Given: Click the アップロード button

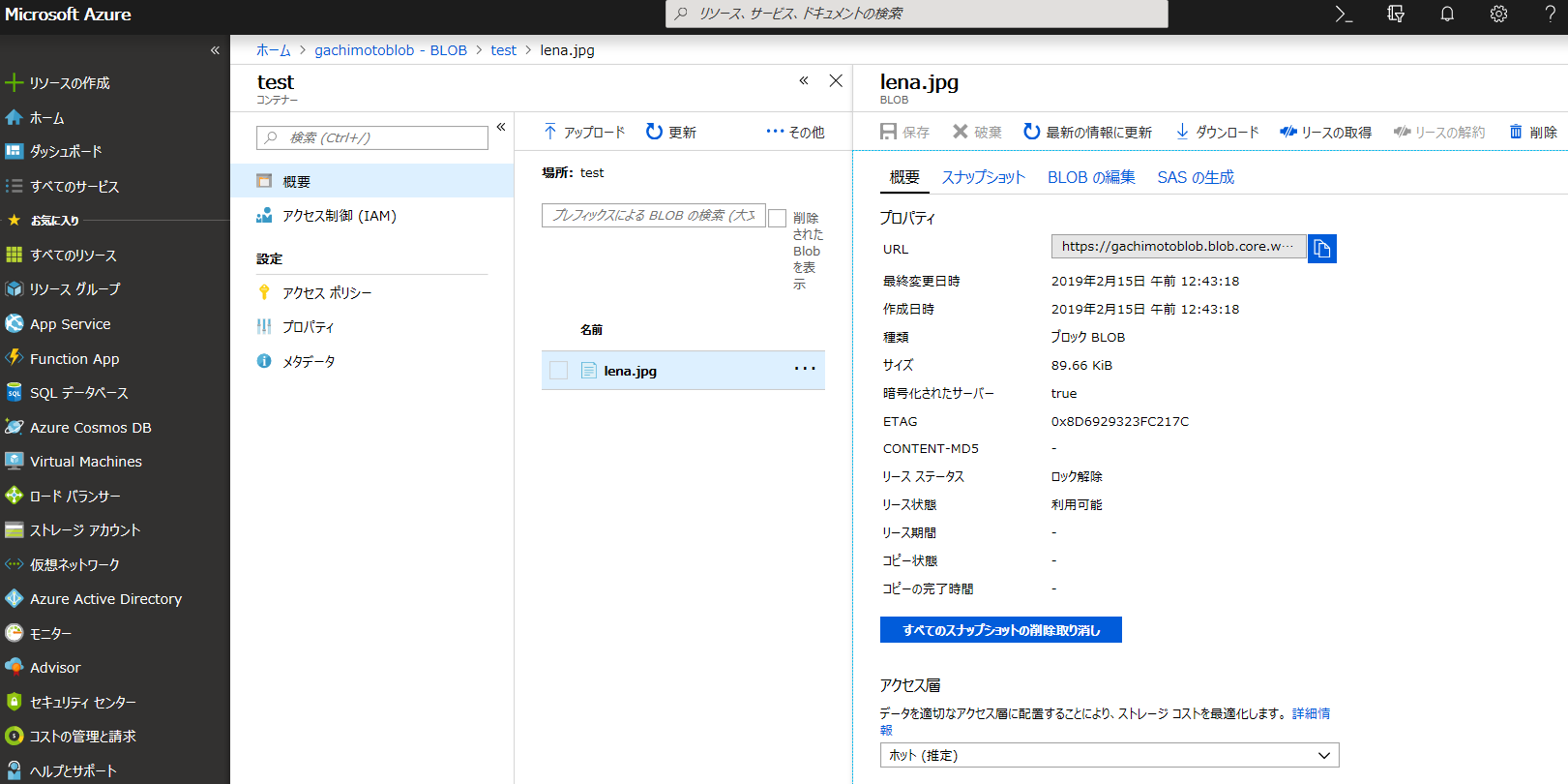Looking at the screenshot, I should 584,132.
